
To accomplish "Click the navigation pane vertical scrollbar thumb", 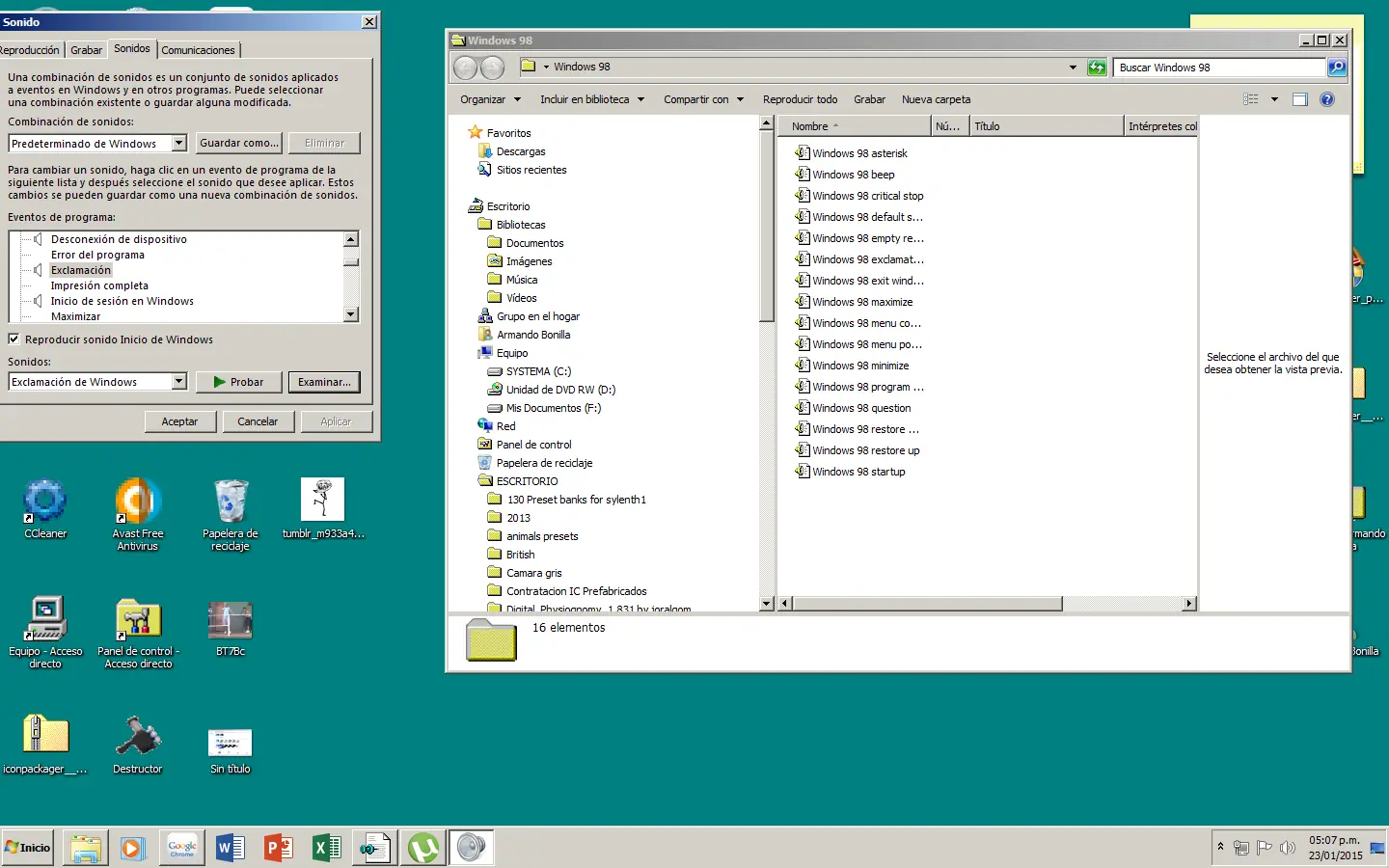I will point(767,227).
